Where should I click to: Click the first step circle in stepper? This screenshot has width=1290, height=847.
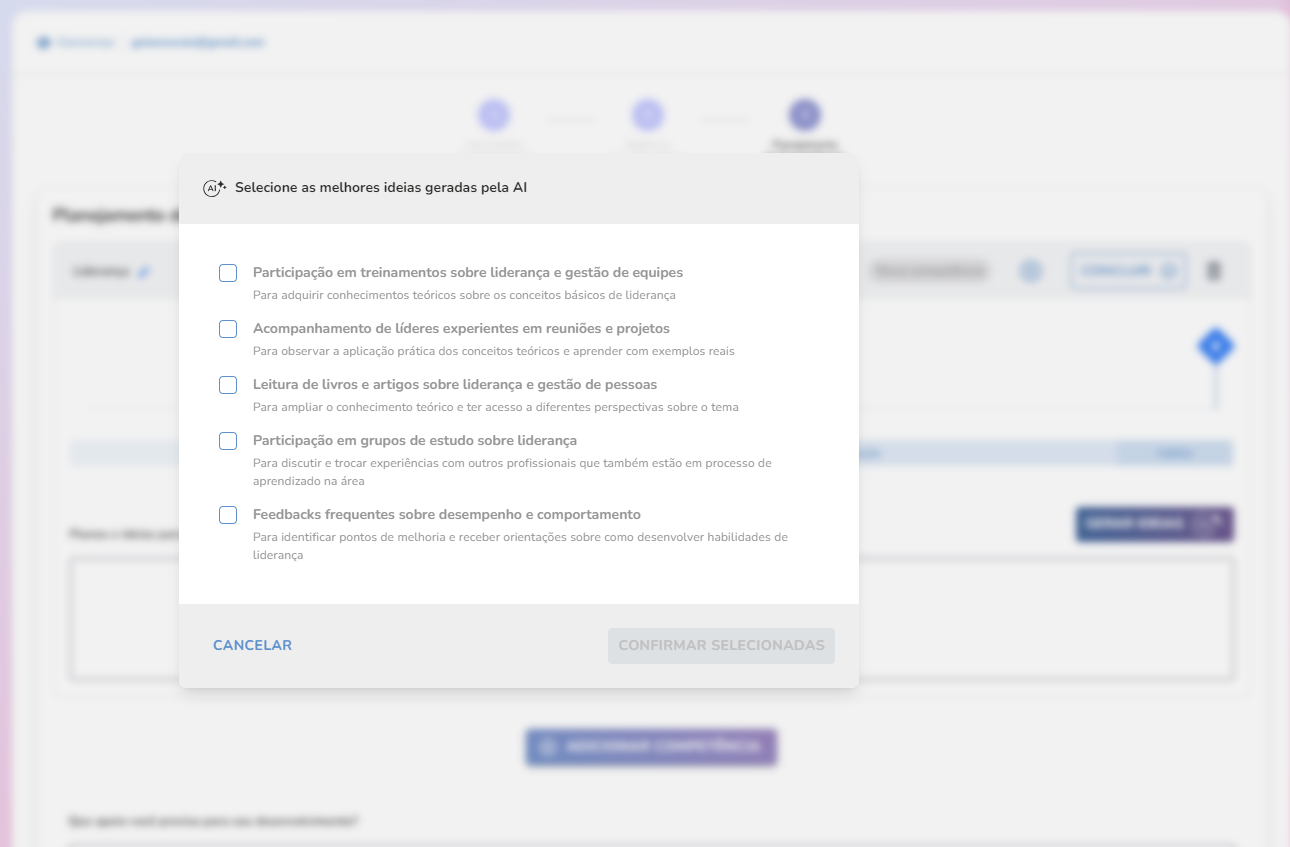point(494,115)
